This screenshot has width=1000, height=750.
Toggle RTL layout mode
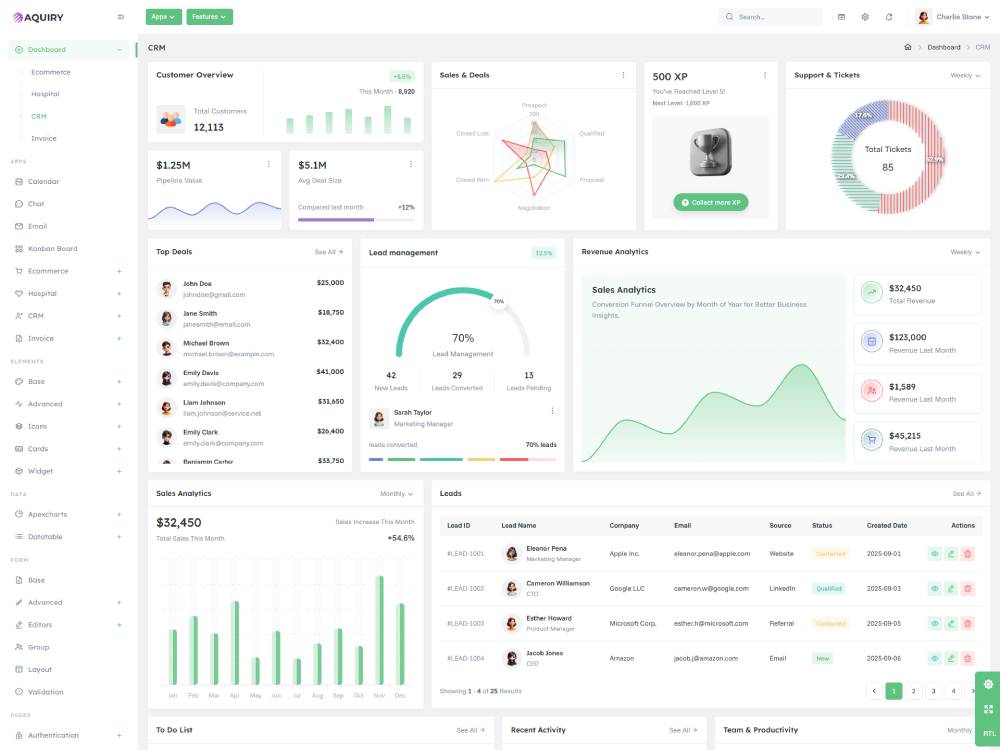pos(988,733)
